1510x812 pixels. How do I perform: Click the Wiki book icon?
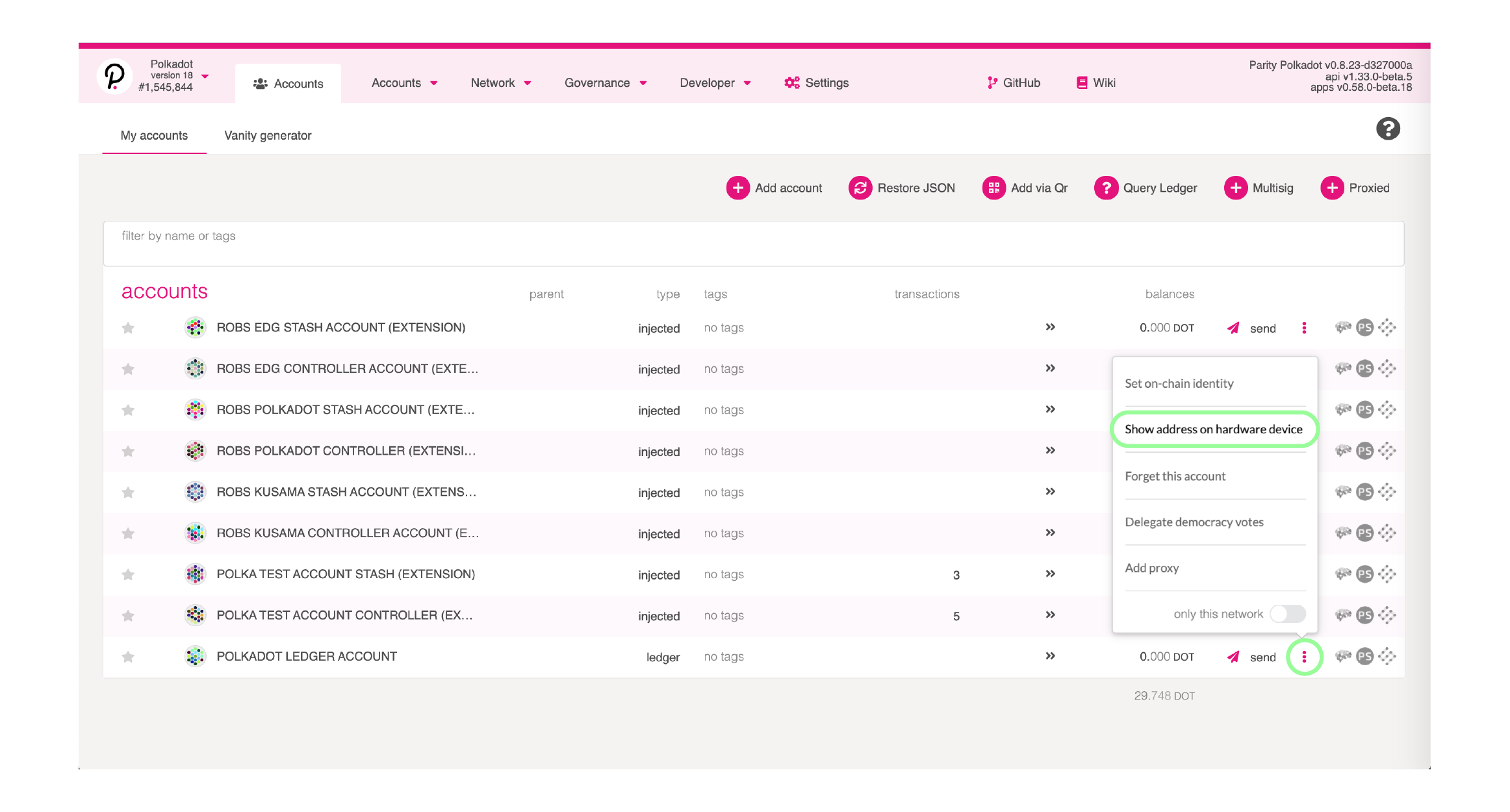pos(1082,82)
